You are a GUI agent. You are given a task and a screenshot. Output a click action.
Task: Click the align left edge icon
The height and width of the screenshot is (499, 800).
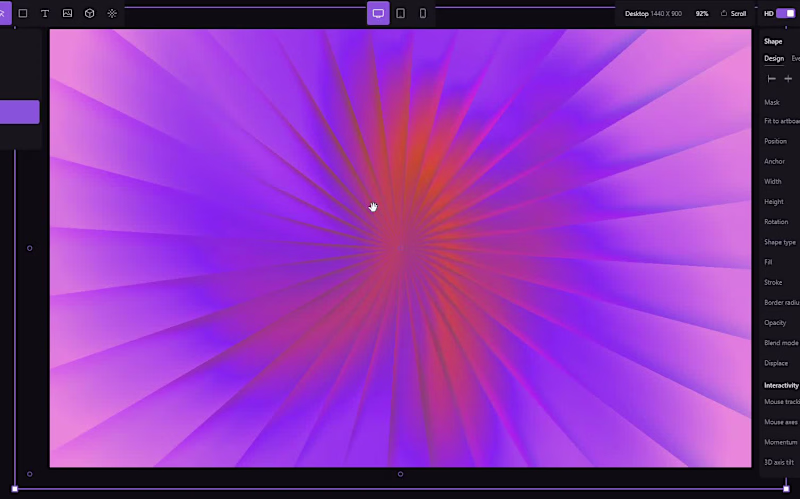772,79
